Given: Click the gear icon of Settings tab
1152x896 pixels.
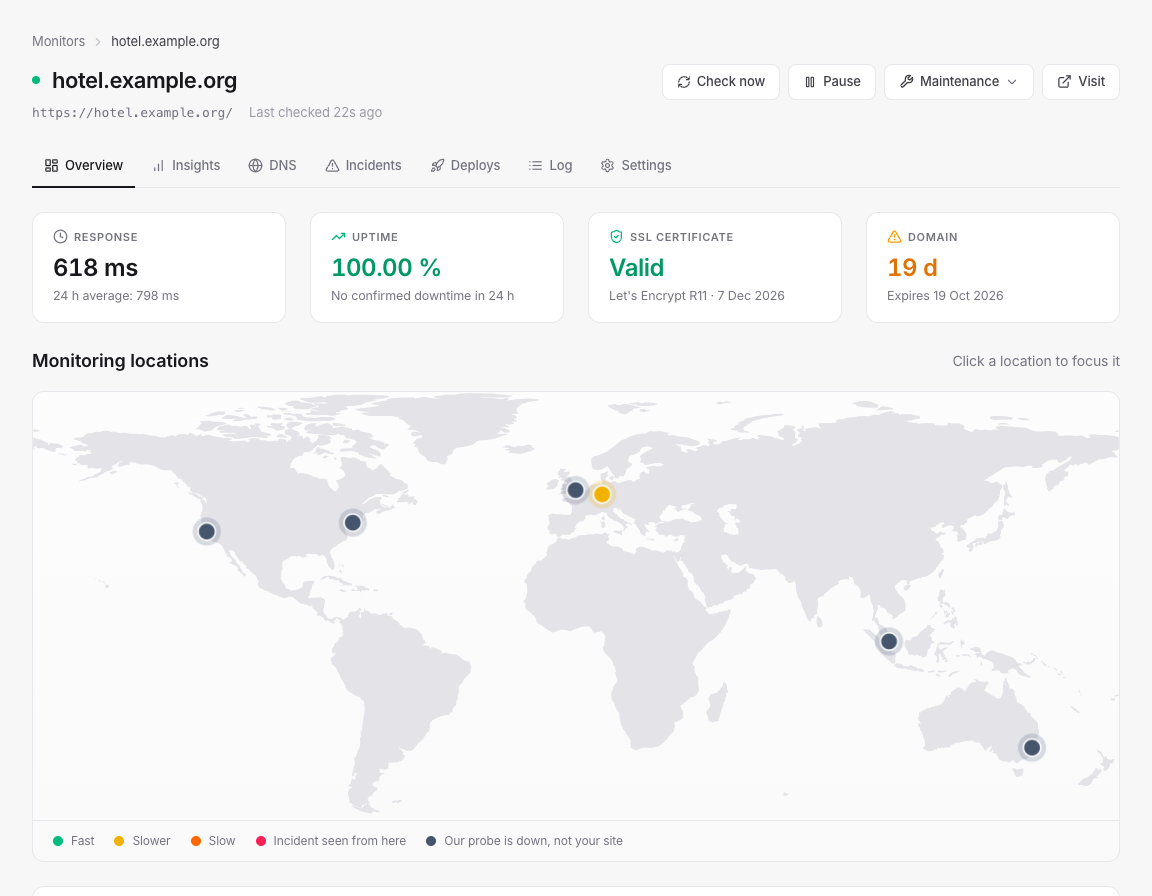Looking at the screenshot, I should point(608,165).
